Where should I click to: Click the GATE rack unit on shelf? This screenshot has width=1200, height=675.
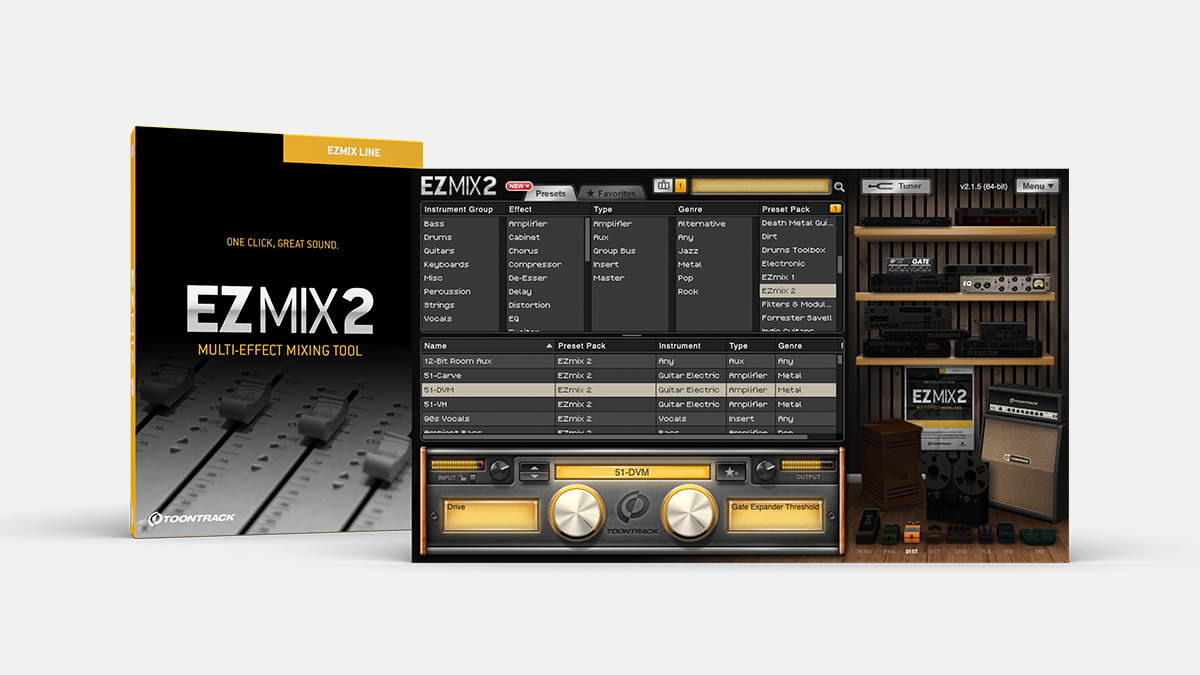pyautogui.click(x=909, y=263)
